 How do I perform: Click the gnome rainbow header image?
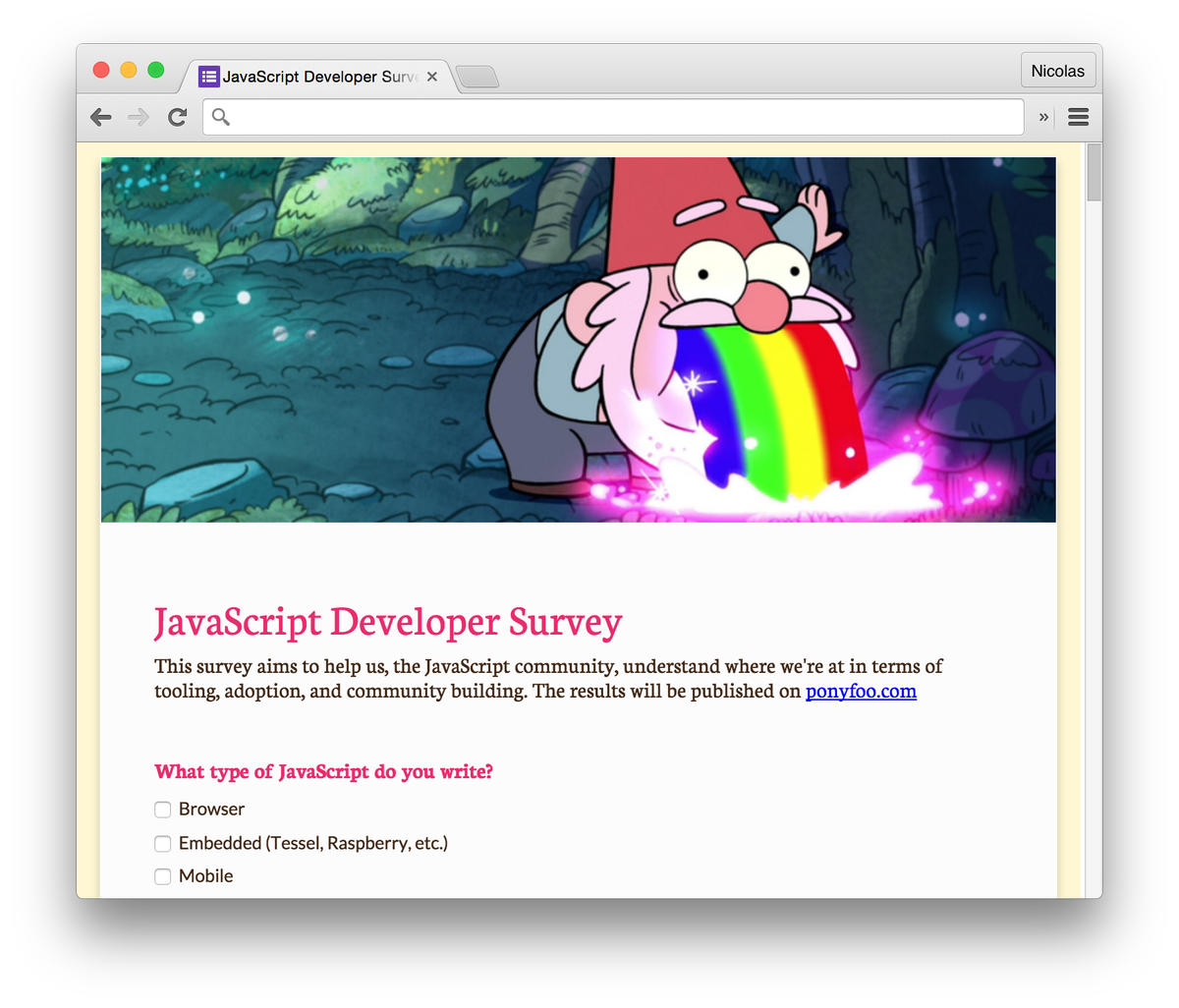tap(579, 339)
